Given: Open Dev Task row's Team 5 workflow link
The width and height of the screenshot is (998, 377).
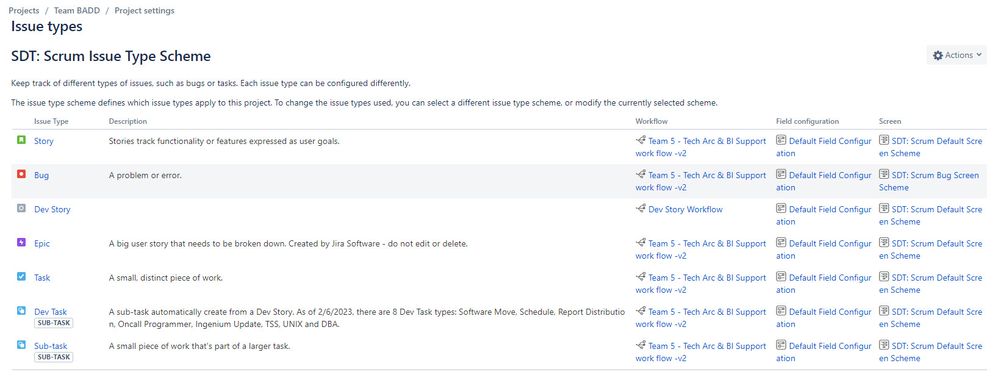Looking at the screenshot, I should [701, 318].
